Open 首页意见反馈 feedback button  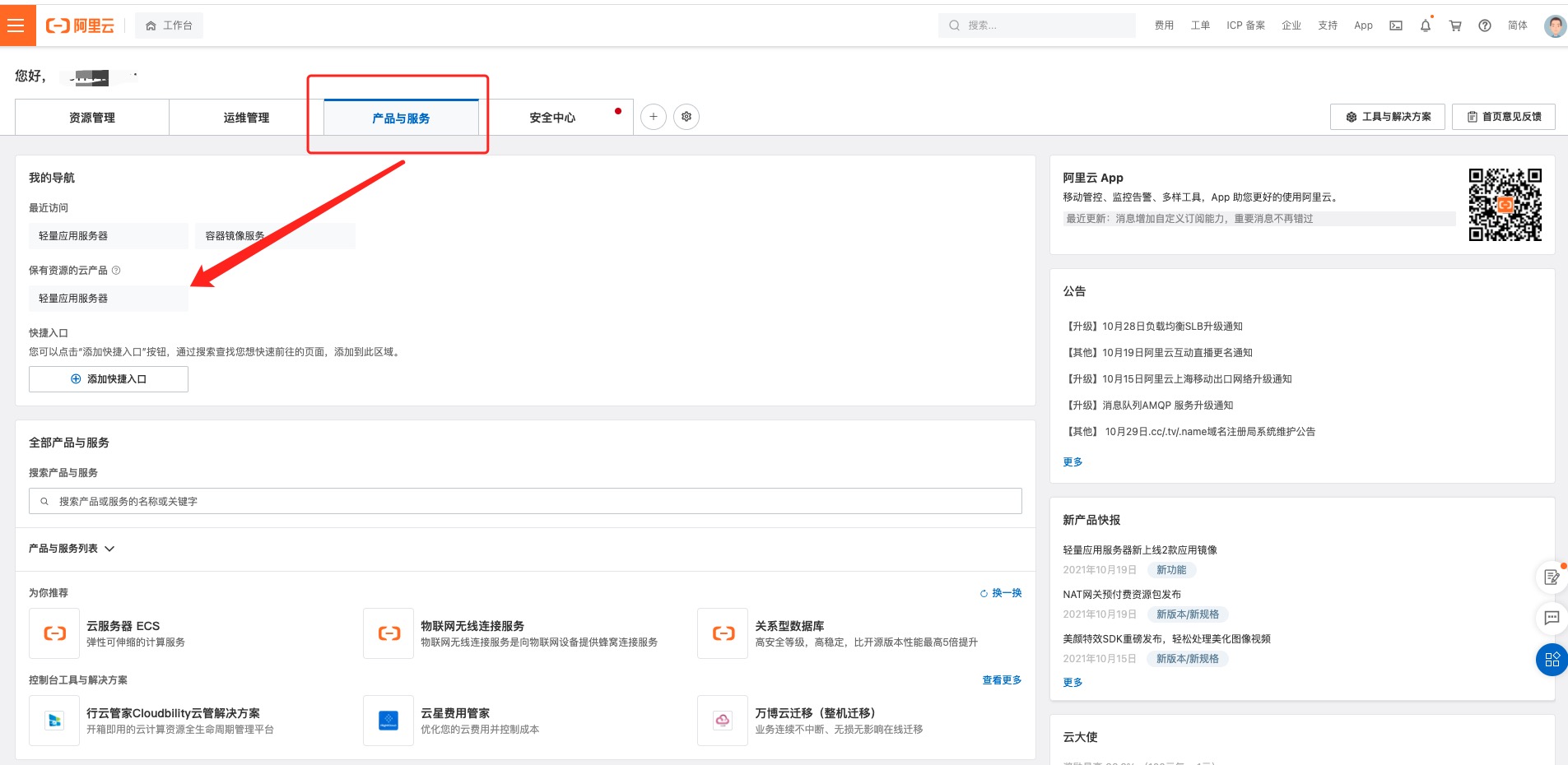[x=1504, y=117]
